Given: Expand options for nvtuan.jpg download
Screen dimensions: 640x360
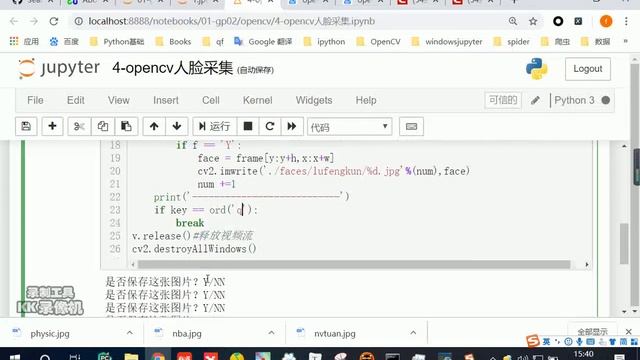Looking at the screenshot, I should coord(413,333).
